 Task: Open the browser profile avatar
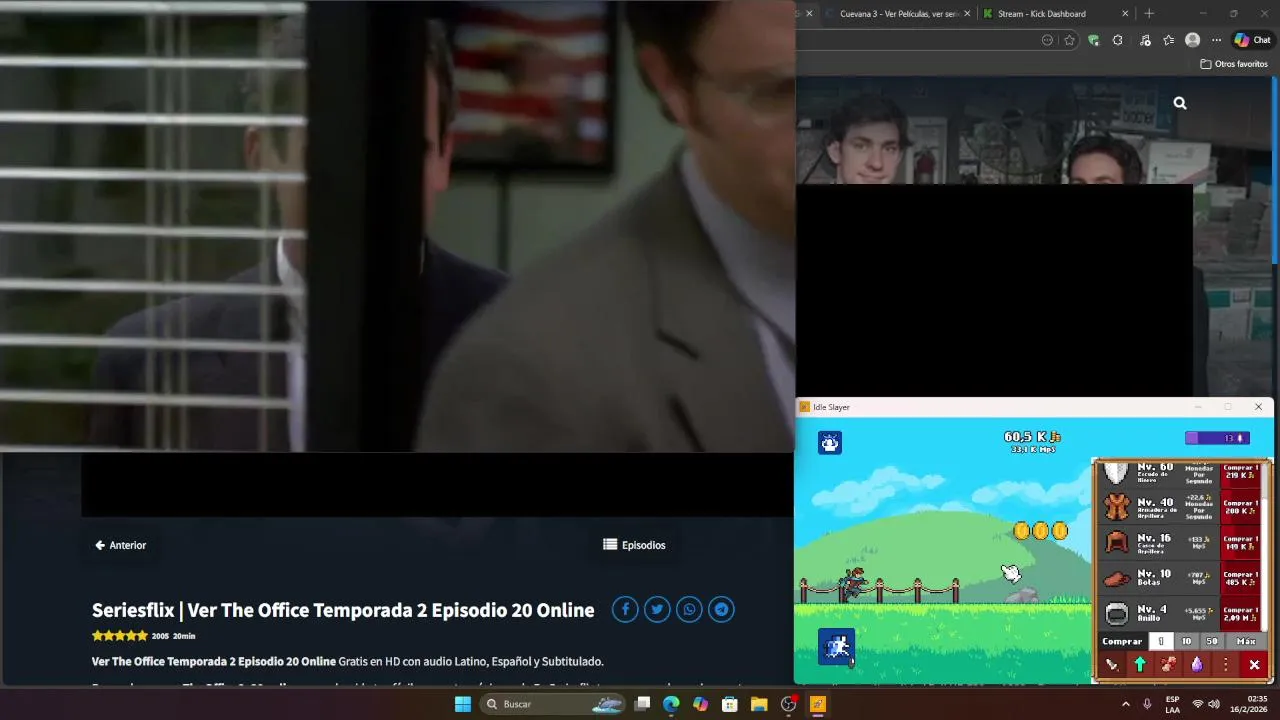pyautogui.click(x=1192, y=40)
